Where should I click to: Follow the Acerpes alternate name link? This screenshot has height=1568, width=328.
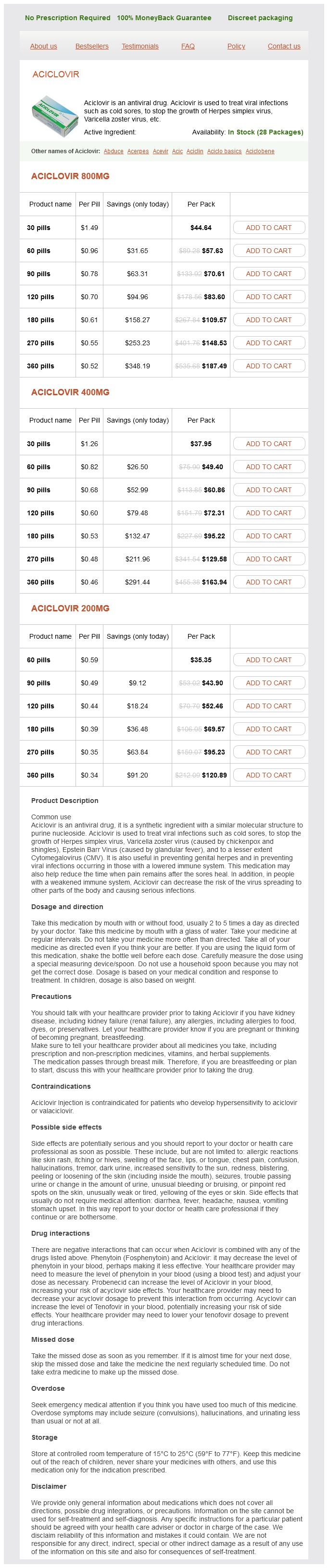pyautogui.click(x=138, y=151)
